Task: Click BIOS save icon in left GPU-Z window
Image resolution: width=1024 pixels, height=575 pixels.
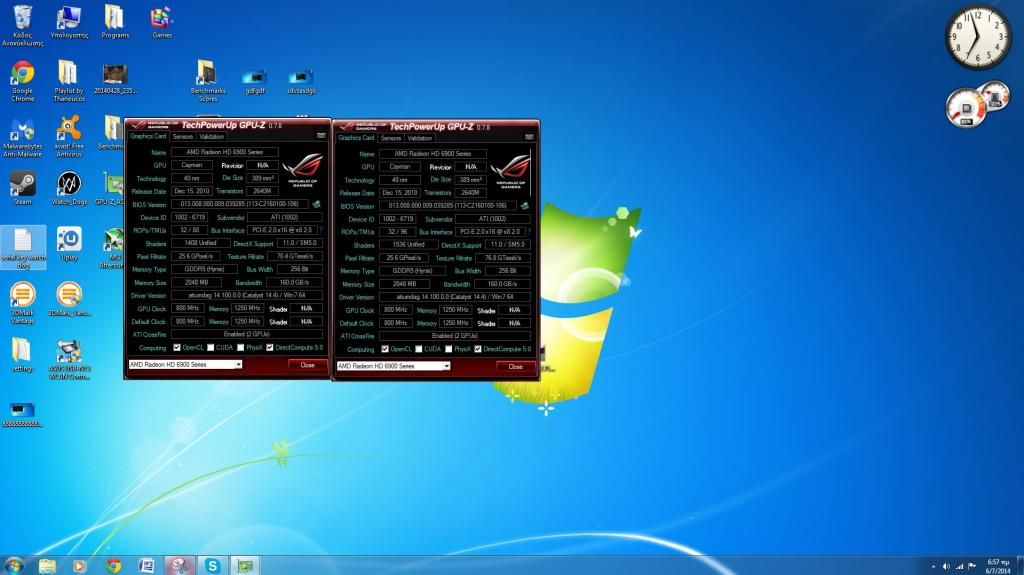Action: click(316, 205)
